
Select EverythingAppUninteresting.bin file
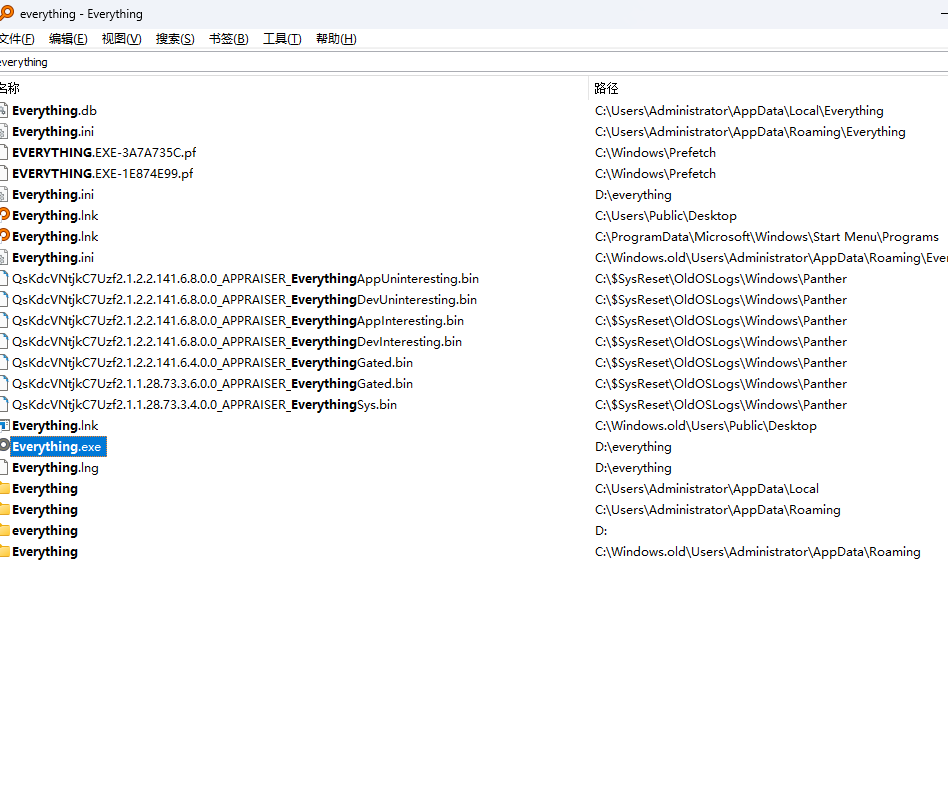click(245, 279)
